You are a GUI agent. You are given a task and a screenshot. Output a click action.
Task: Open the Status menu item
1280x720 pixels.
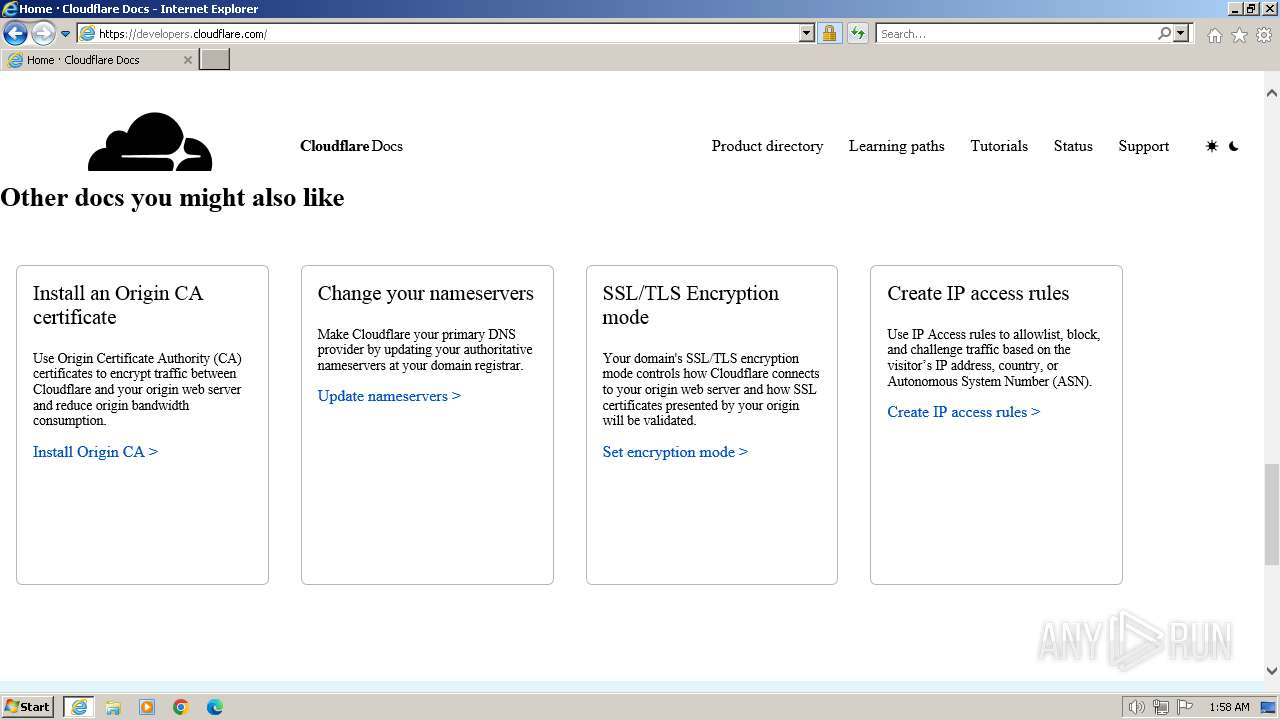click(x=1073, y=146)
